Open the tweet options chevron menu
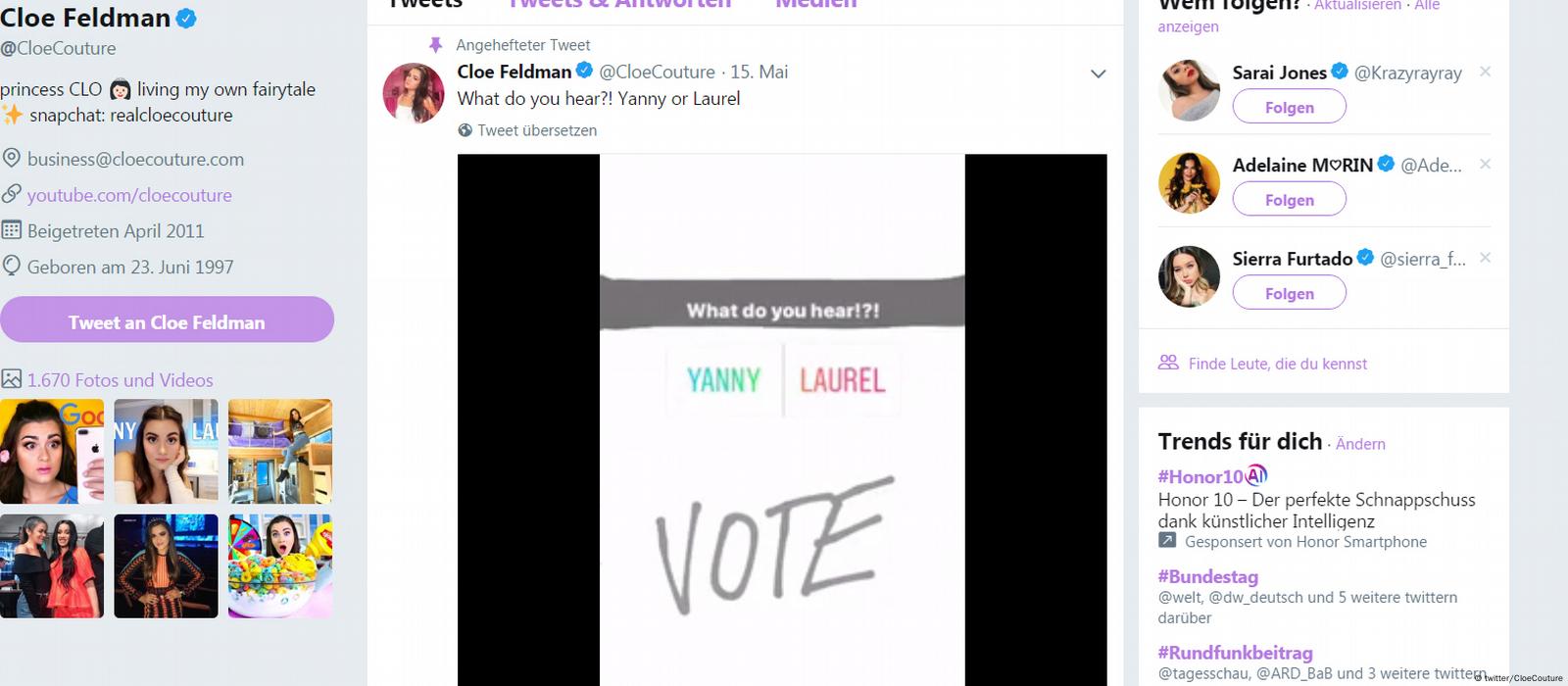Screen dimensions: 1568x686 click(x=1098, y=73)
